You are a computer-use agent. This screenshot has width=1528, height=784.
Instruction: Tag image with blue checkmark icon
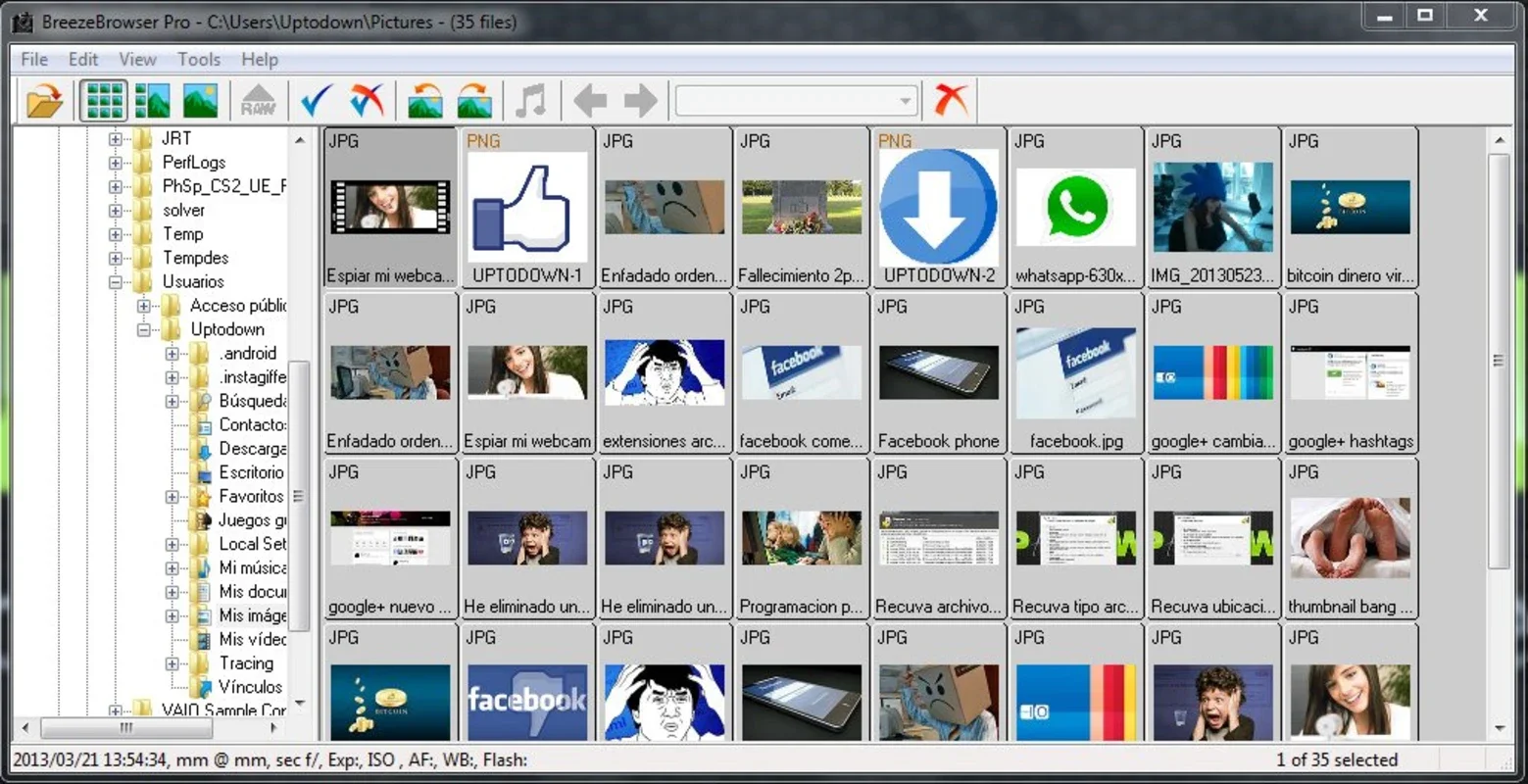pos(317,100)
